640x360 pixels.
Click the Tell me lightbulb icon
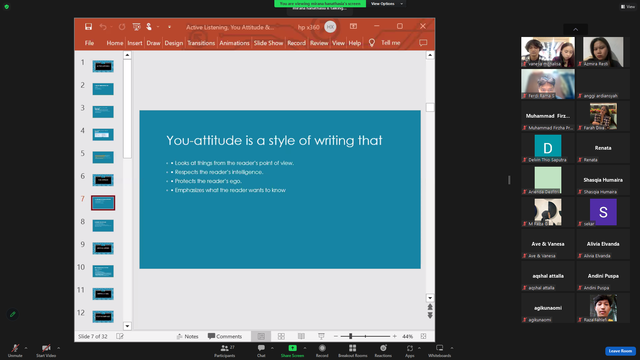371,43
